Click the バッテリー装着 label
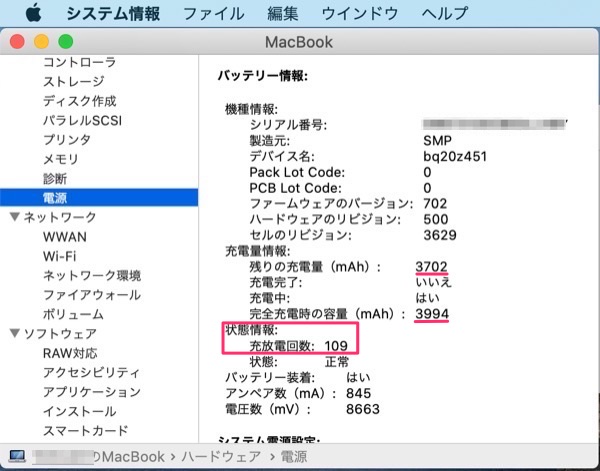 pos(270,378)
